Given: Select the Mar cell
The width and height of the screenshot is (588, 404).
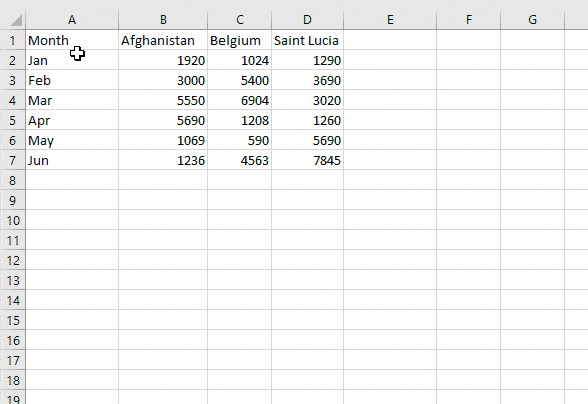Looking at the screenshot, I should tap(72, 100).
